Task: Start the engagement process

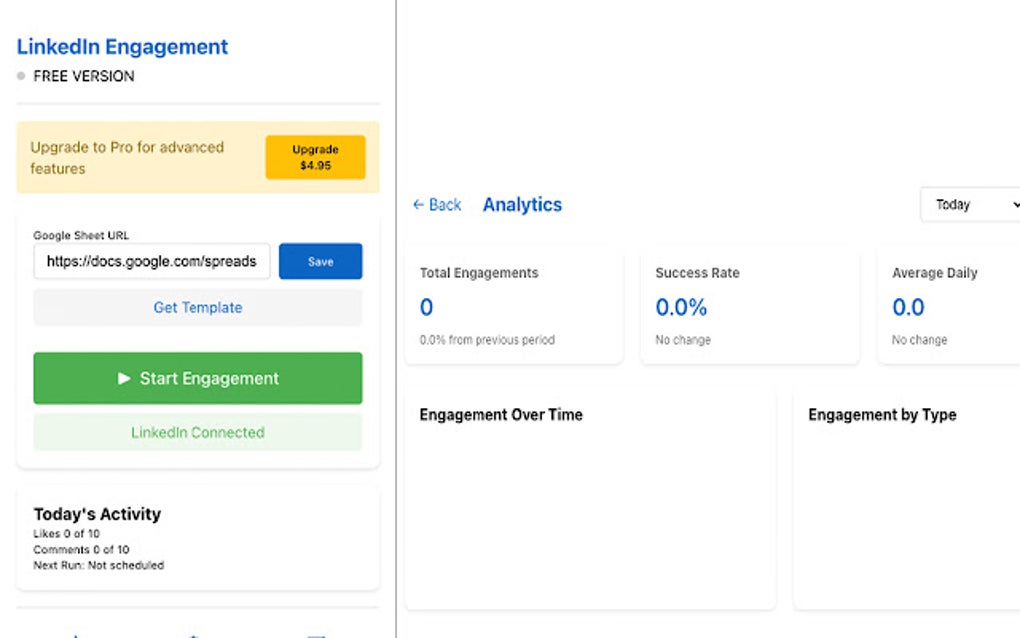Action: [197, 378]
